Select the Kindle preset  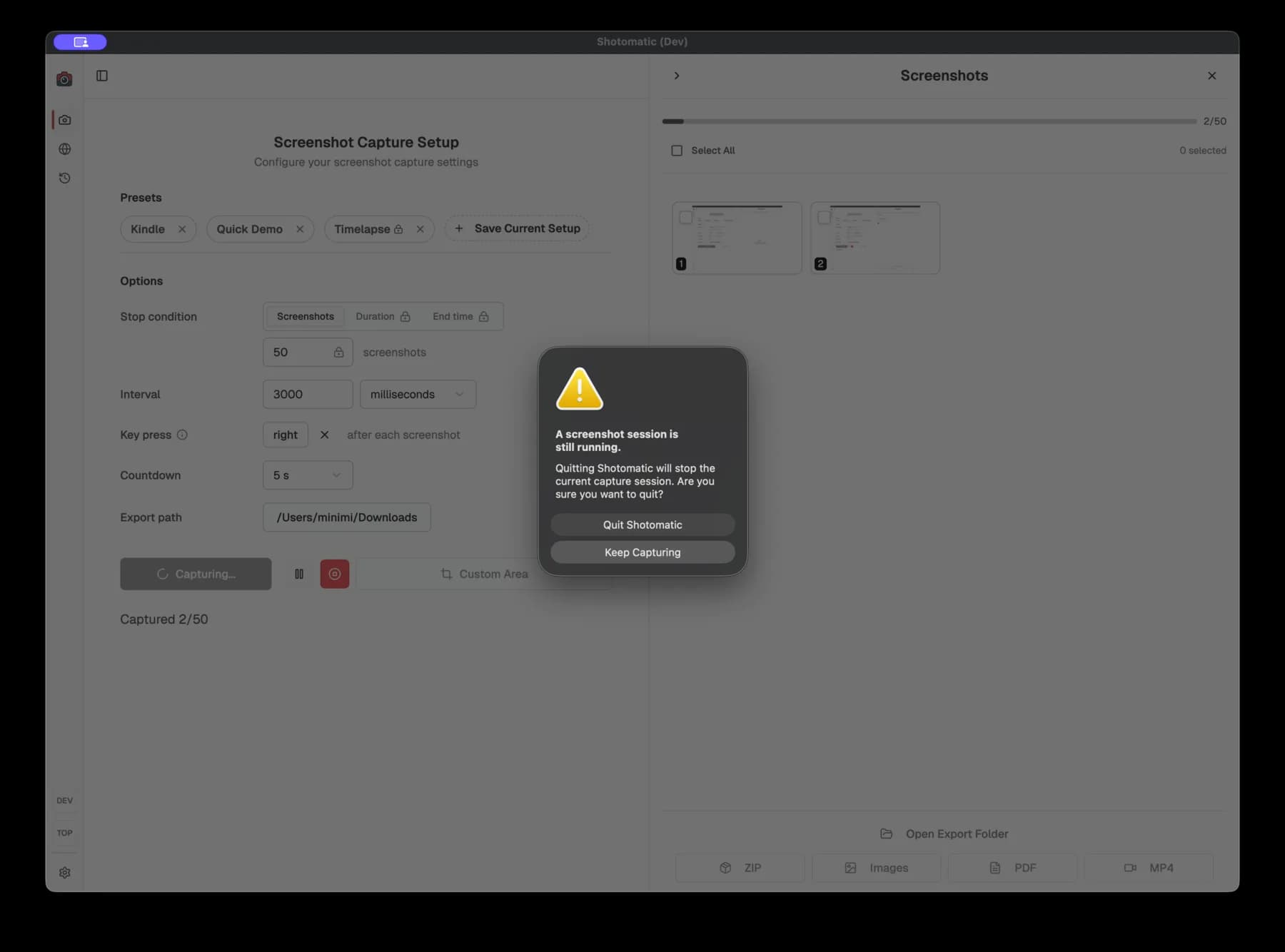tap(148, 229)
